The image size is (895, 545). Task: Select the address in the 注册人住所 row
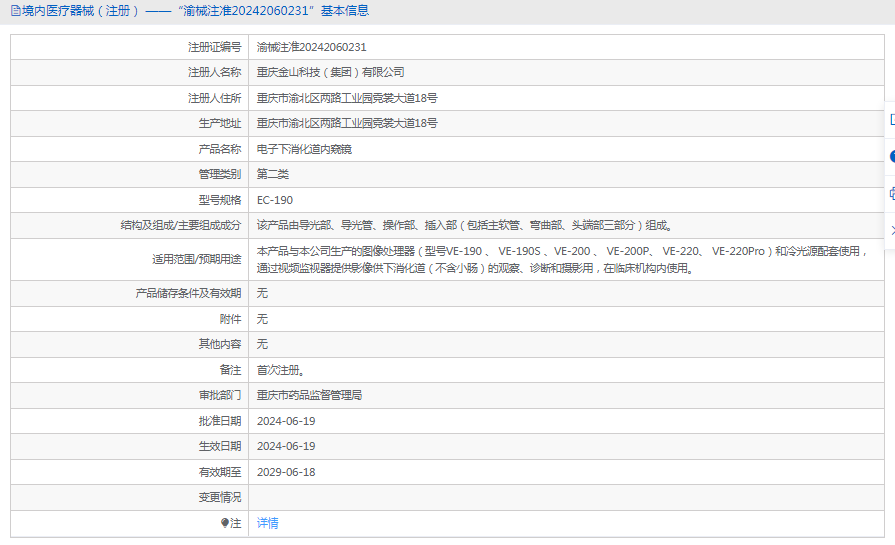tap(347, 98)
